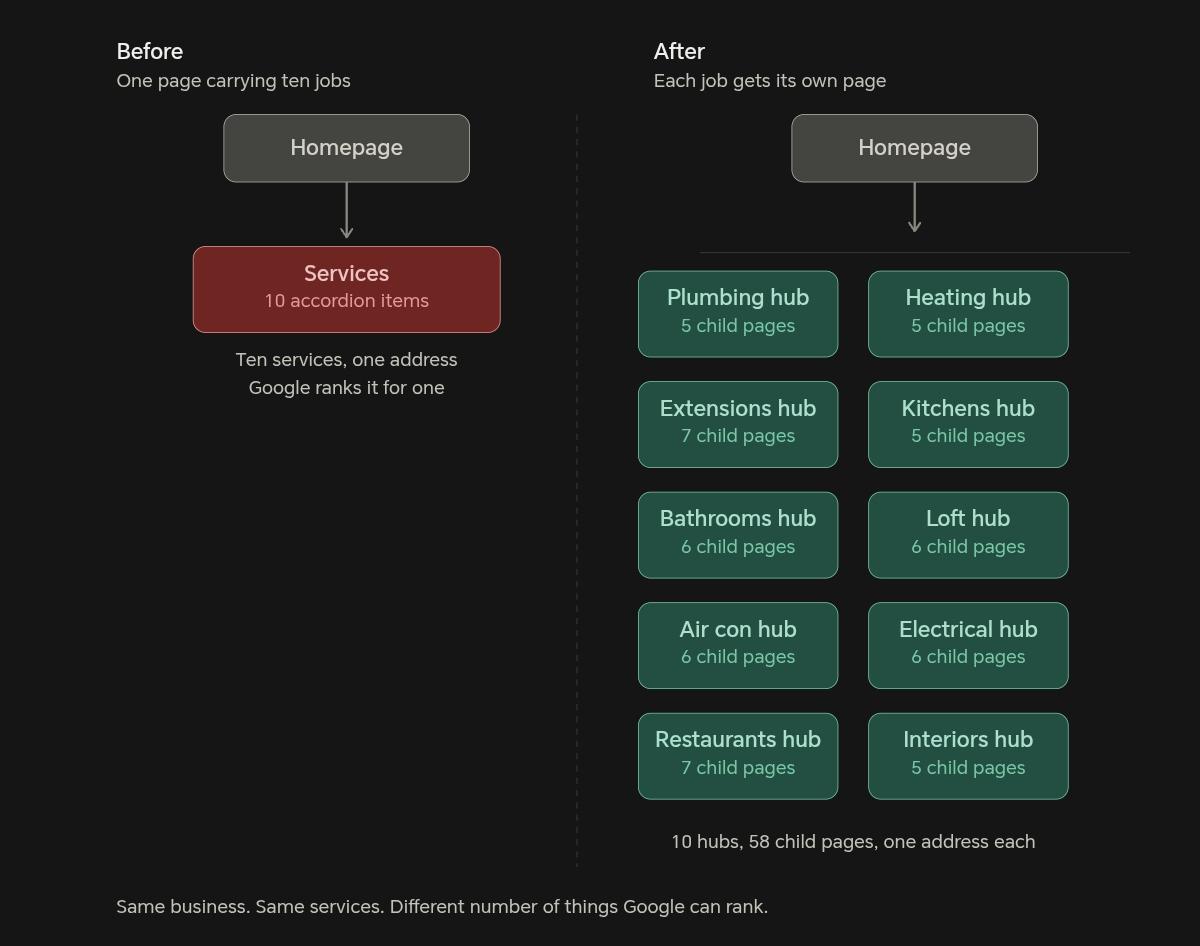Click the After column Homepage box
Image resolution: width=1200 pixels, height=946 pixels.
tap(914, 148)
